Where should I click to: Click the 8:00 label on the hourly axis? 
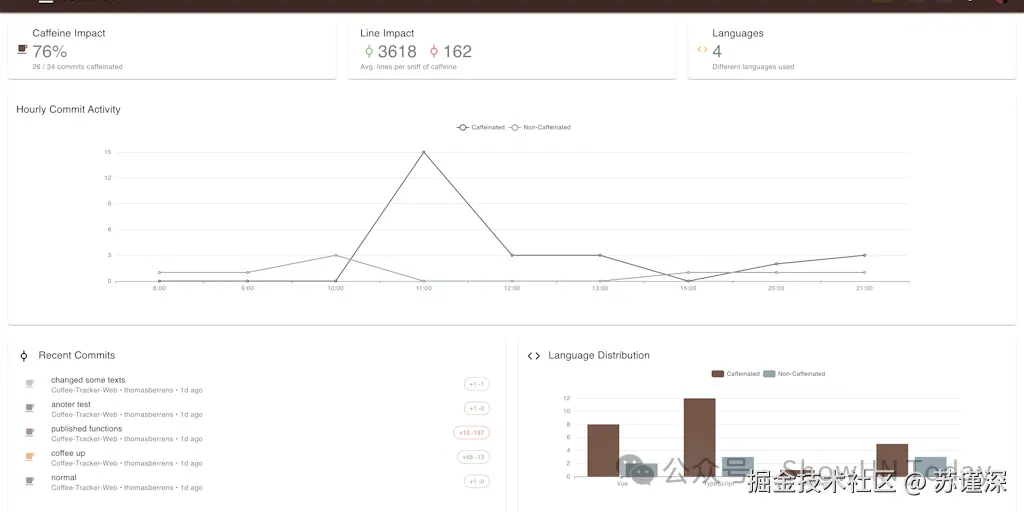(159, 288)
